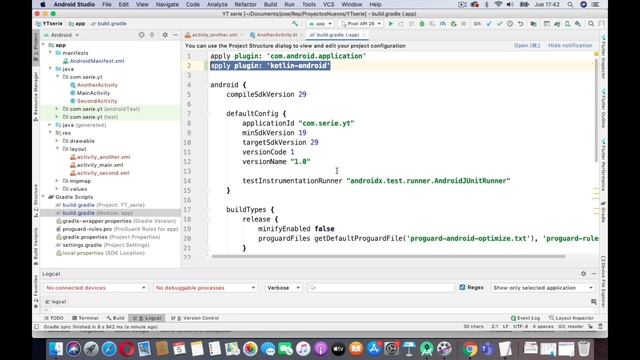Collapse the Gradle Scripts node
Image resolution: width=640 pixels, height=360 pixels.
click(43, 197)
